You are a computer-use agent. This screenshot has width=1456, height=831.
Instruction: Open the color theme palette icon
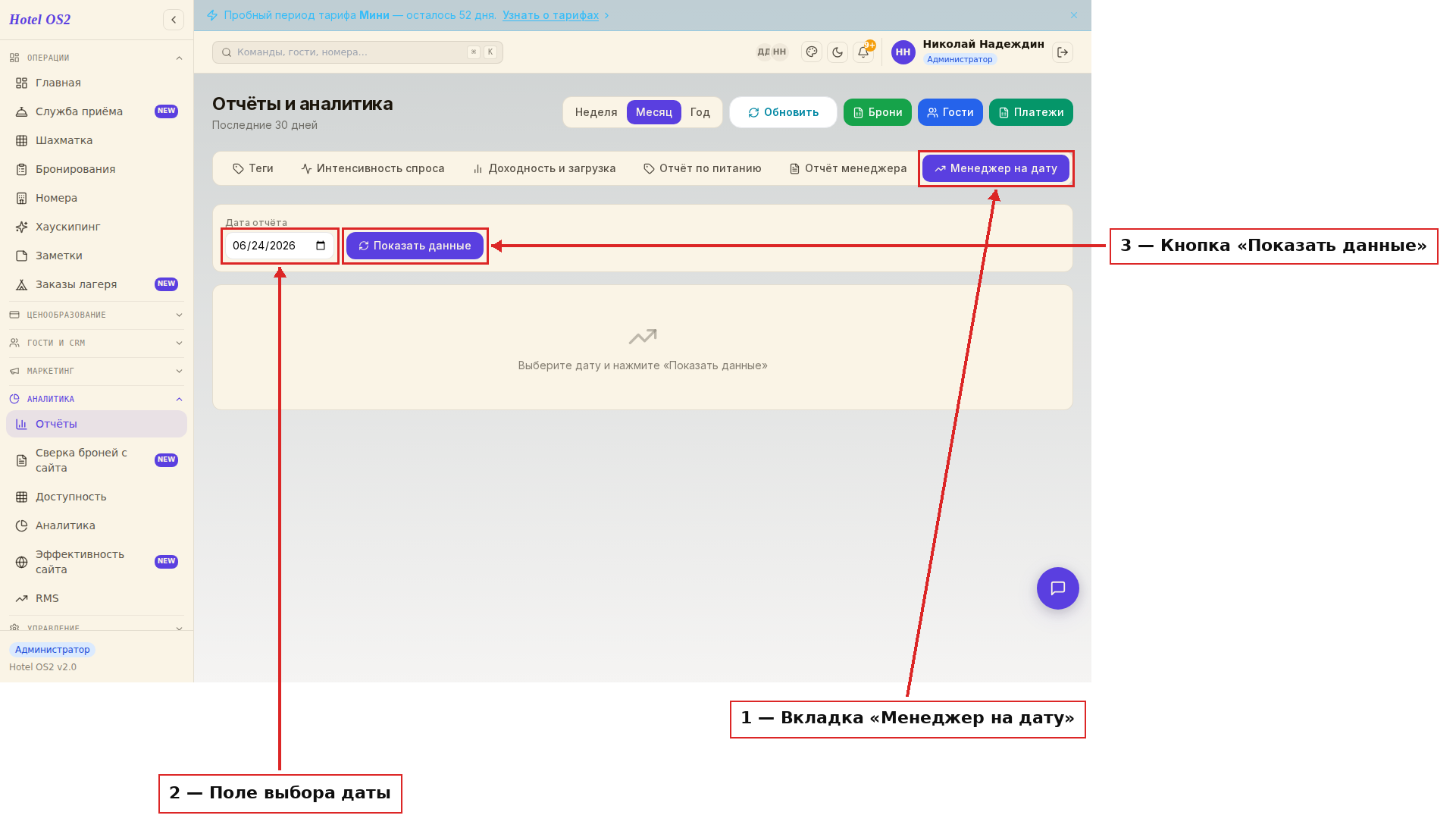[x=812, y=52]
